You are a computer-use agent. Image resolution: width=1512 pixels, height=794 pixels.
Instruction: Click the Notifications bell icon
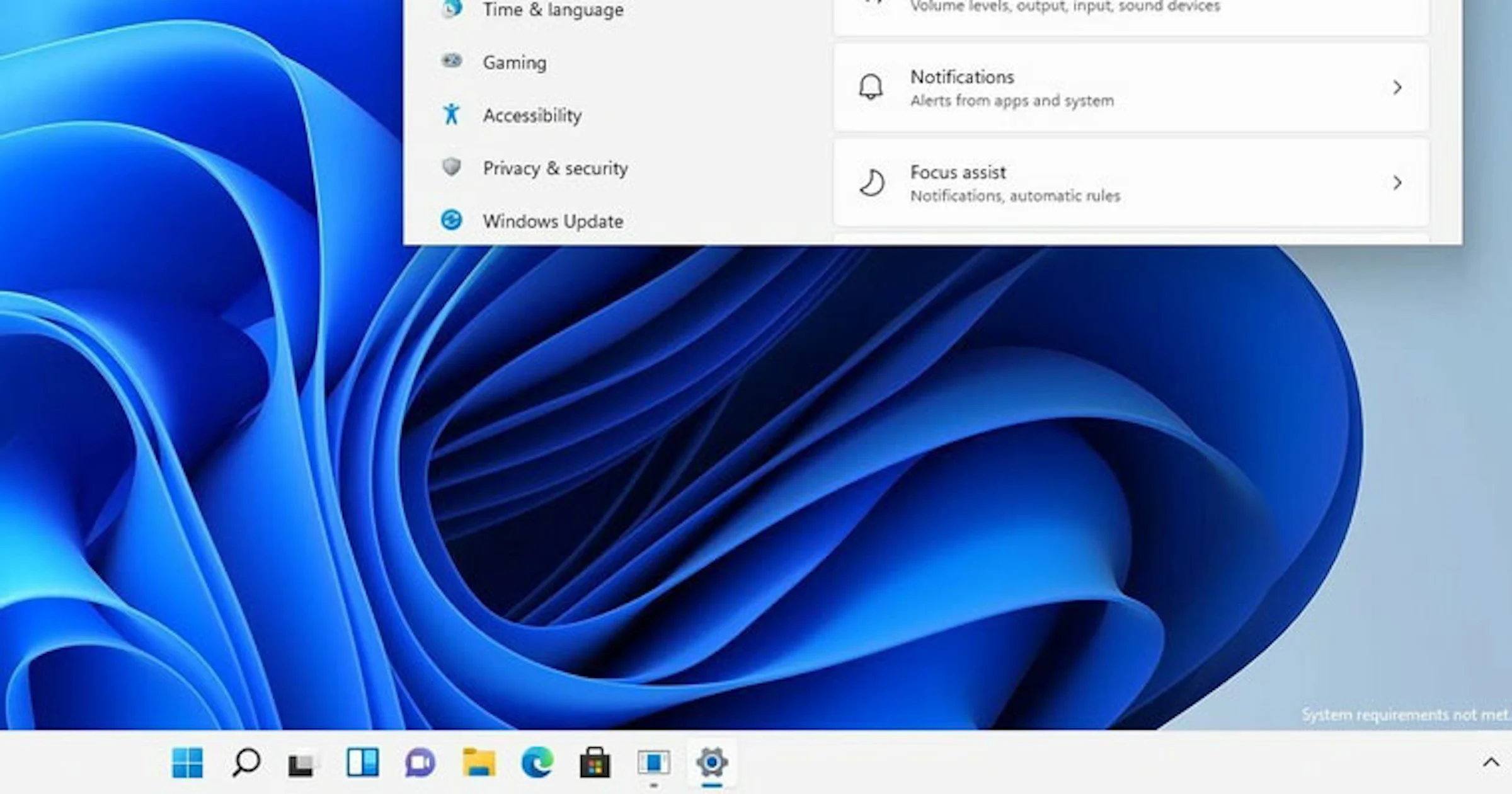(x=873, y=87)
